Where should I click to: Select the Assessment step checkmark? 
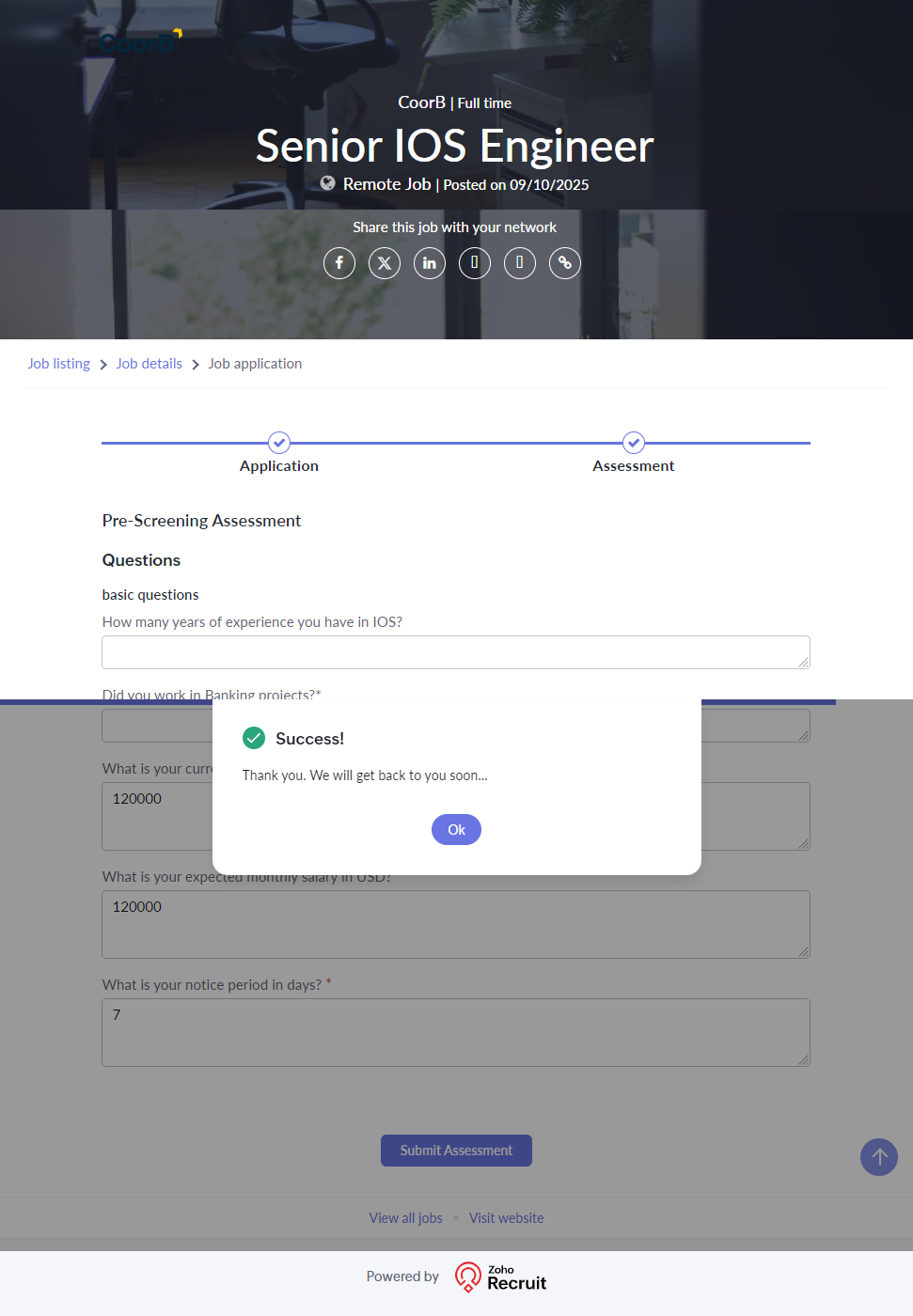pos(634,443)
